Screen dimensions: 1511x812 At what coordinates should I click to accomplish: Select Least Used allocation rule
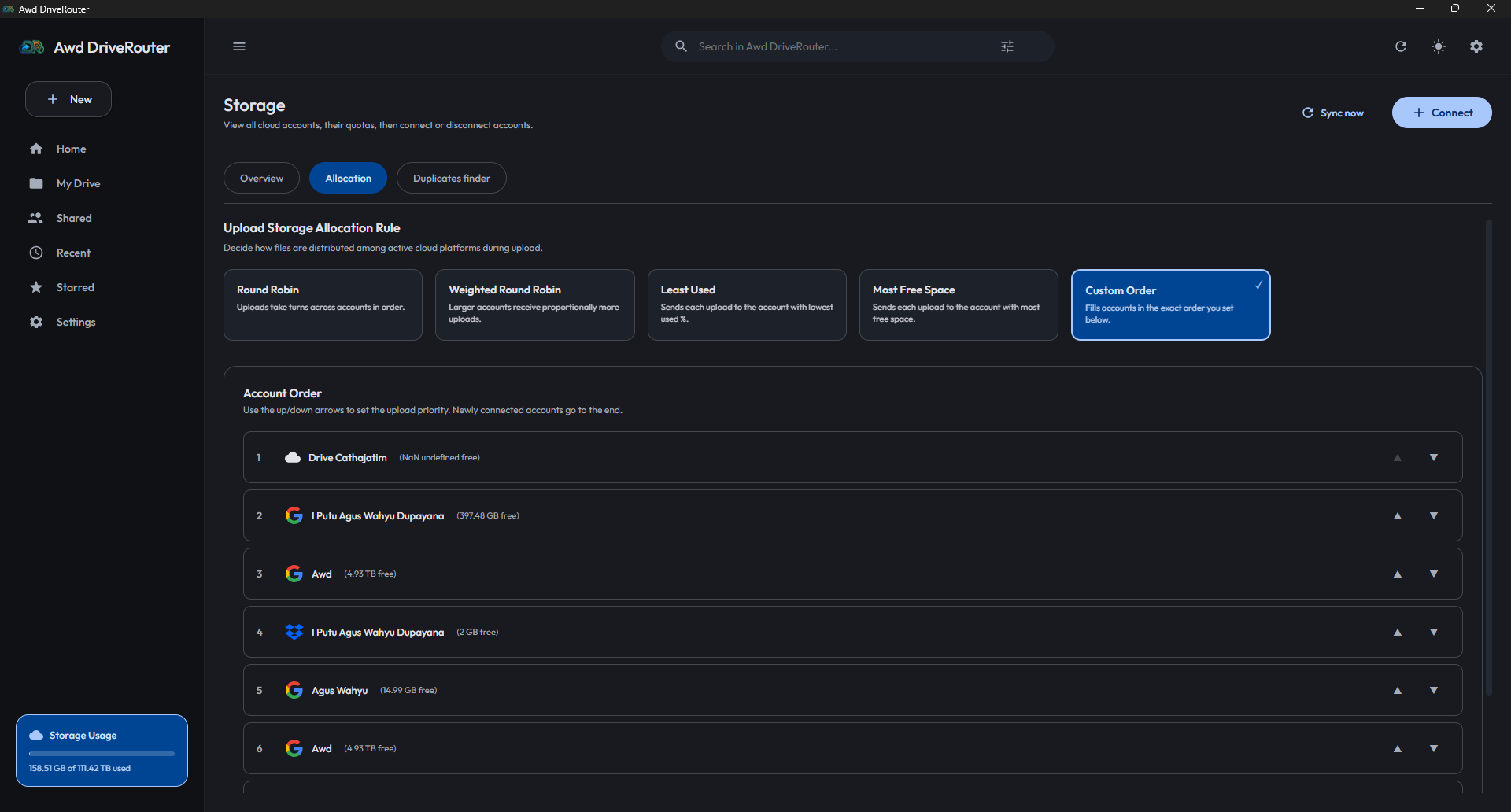[x=747, y=304]
